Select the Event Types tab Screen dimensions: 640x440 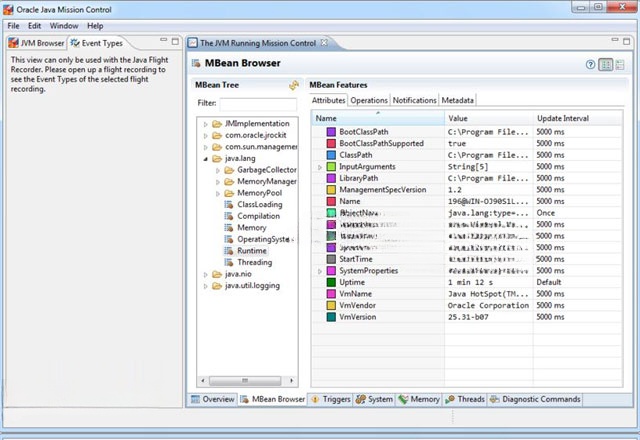coord(97,43)
